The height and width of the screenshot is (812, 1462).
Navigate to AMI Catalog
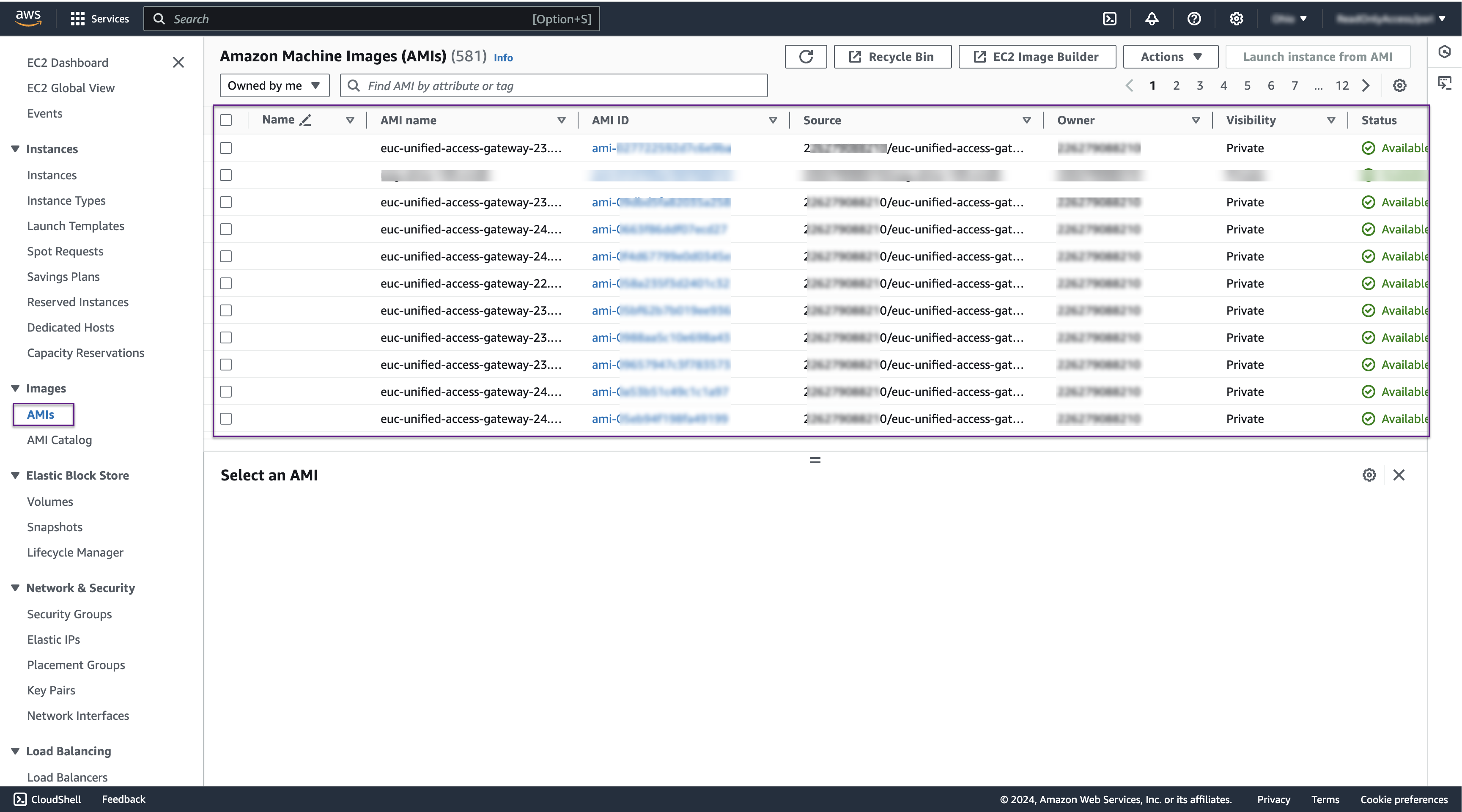pyautogui.click(x=59, y=440)
